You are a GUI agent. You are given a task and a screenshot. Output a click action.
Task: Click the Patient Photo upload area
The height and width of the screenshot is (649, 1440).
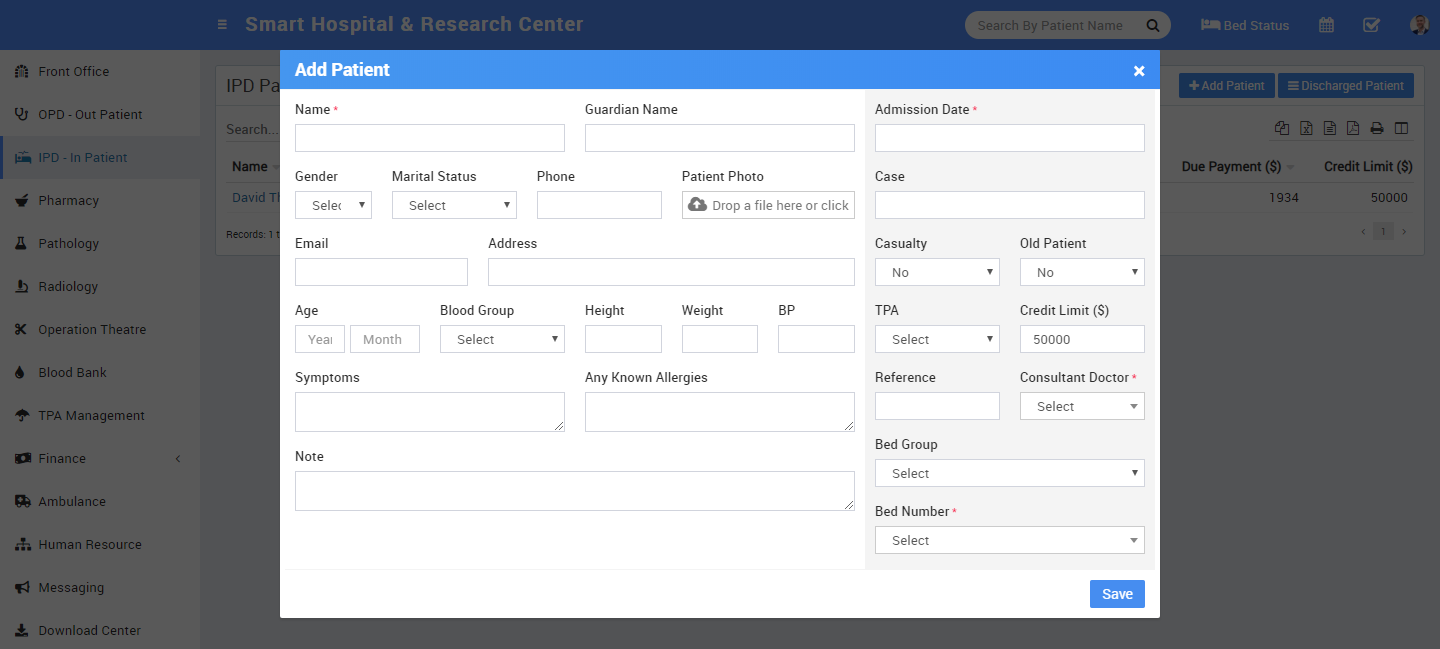tap(768, 205)
